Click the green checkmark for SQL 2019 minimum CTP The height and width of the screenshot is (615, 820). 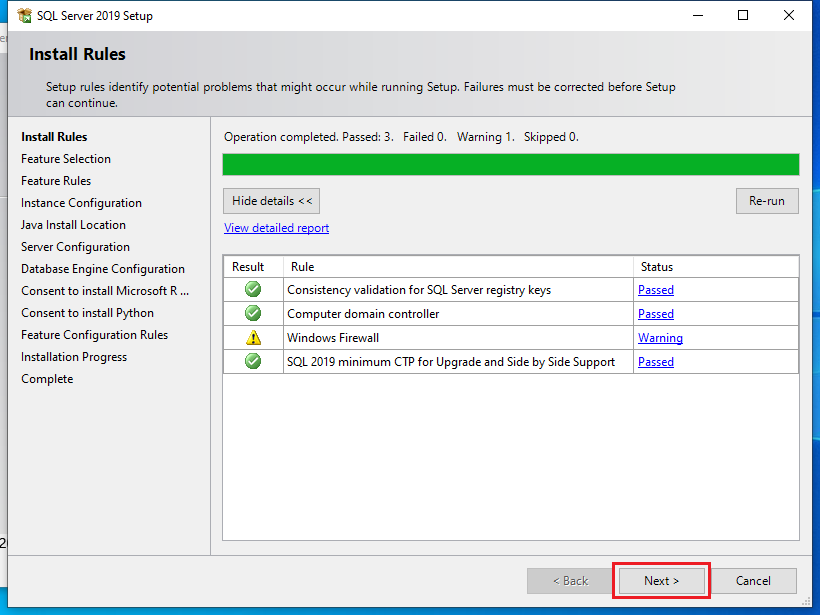(253, 362)
